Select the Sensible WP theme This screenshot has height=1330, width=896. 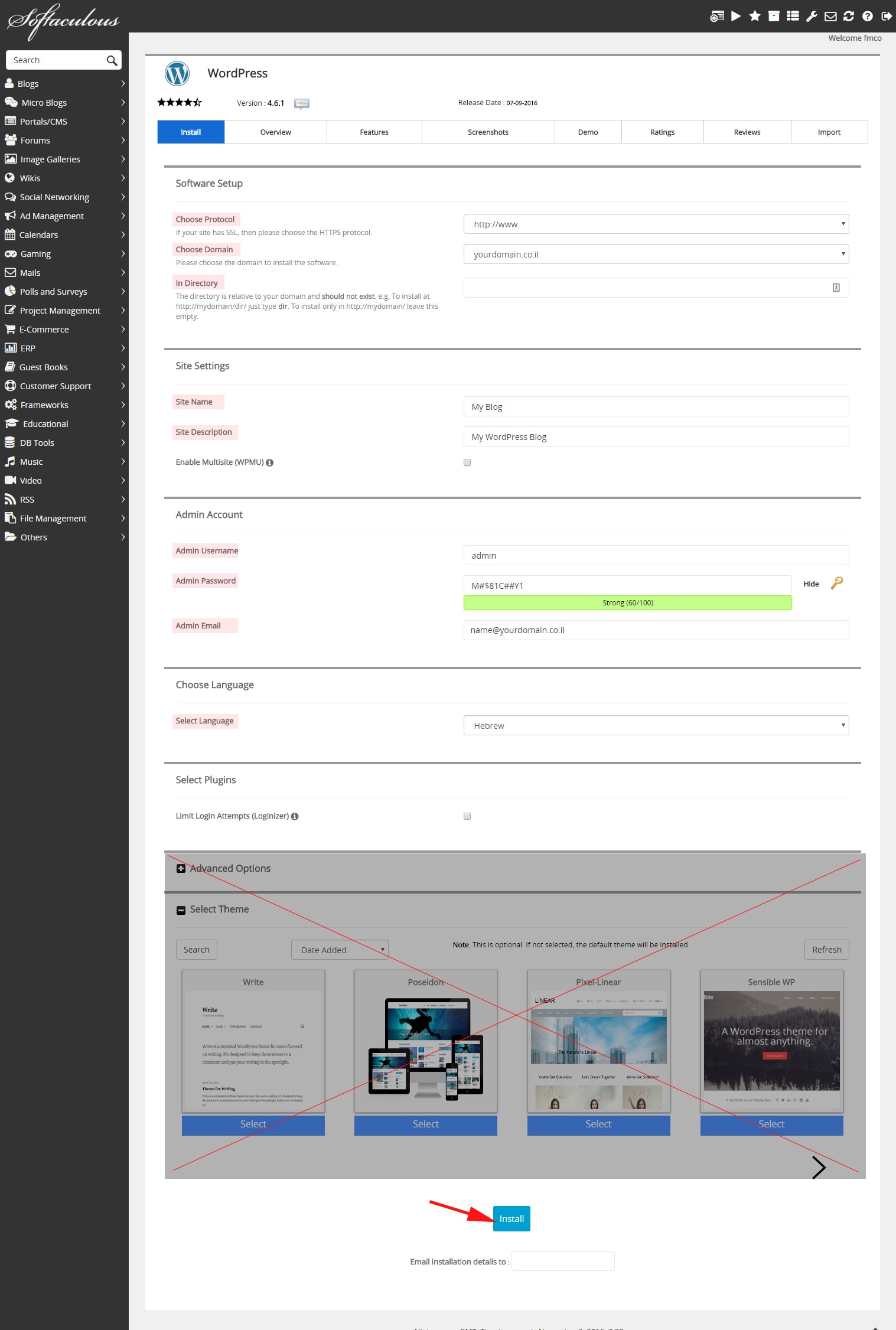772,1124
